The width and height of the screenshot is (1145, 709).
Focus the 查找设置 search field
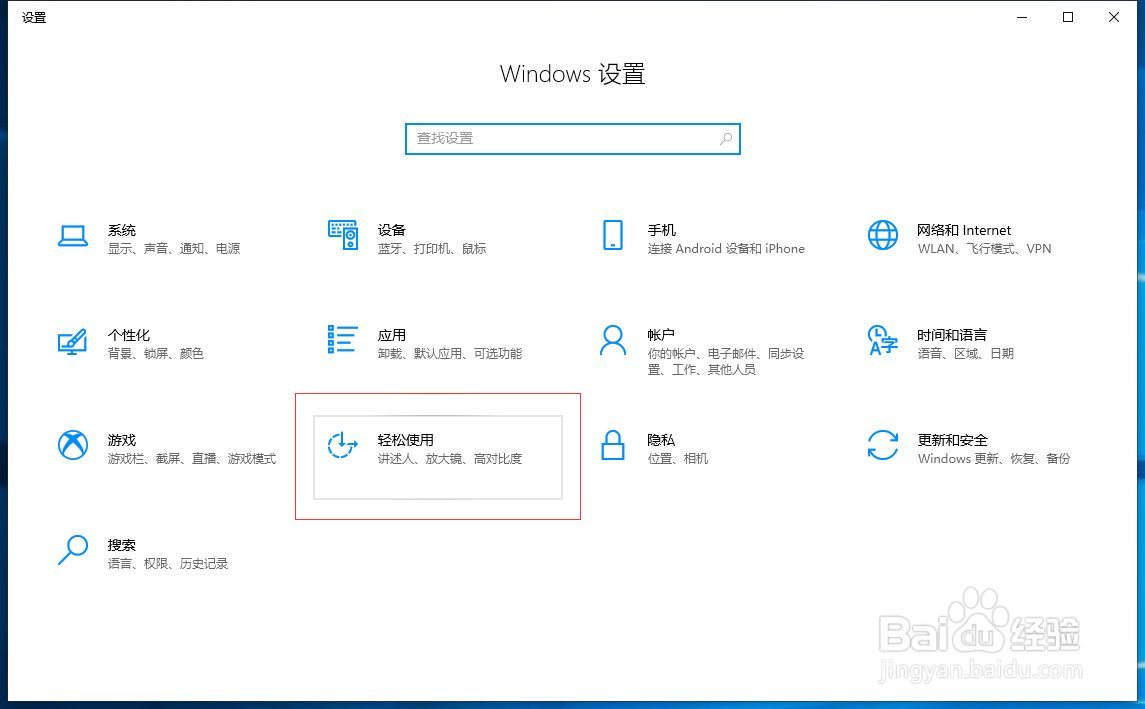(572, 139)
